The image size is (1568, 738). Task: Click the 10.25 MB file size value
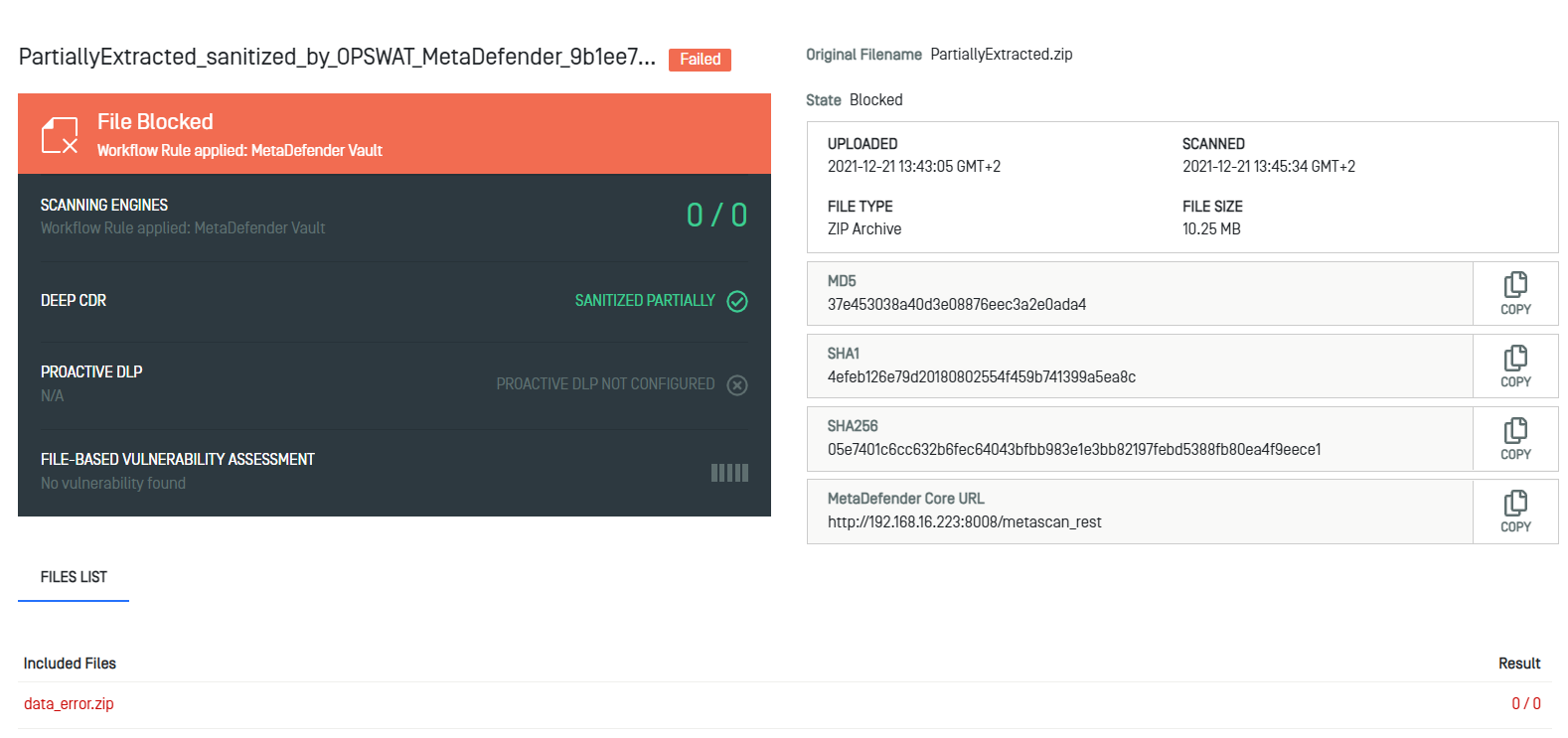[1211, 229]
